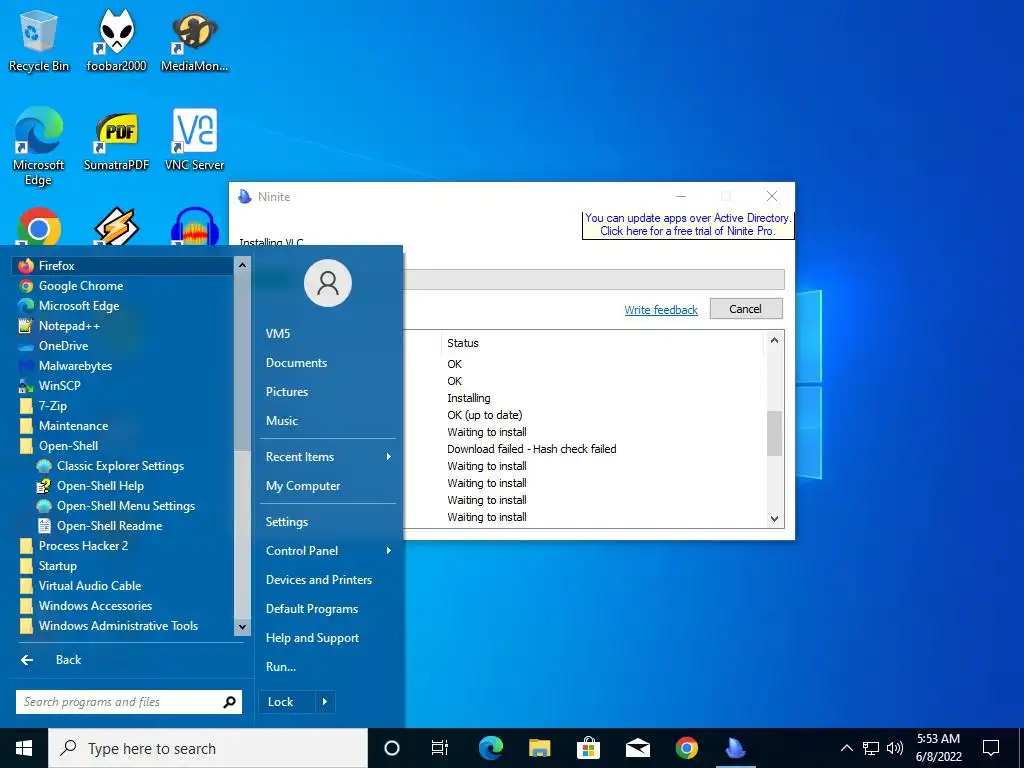The height and width of the screenshot is (768, 1024).
Task: Open the Windows Start button
Action: coord(24,748)
